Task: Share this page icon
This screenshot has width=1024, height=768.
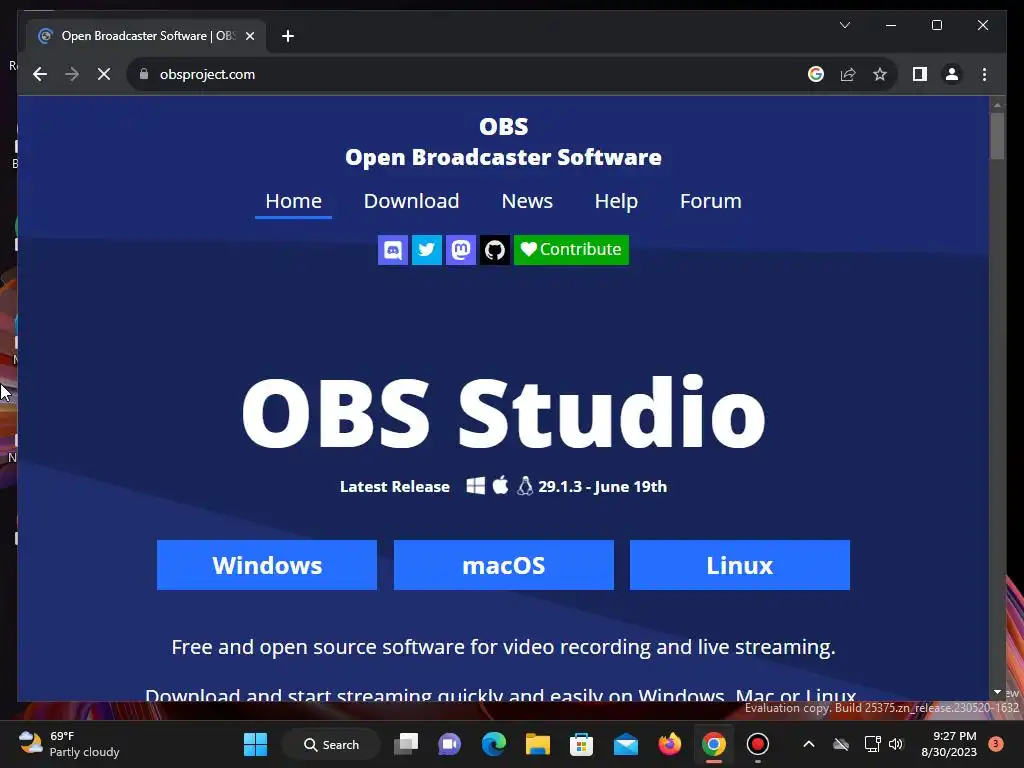Action: pos(848,74)
